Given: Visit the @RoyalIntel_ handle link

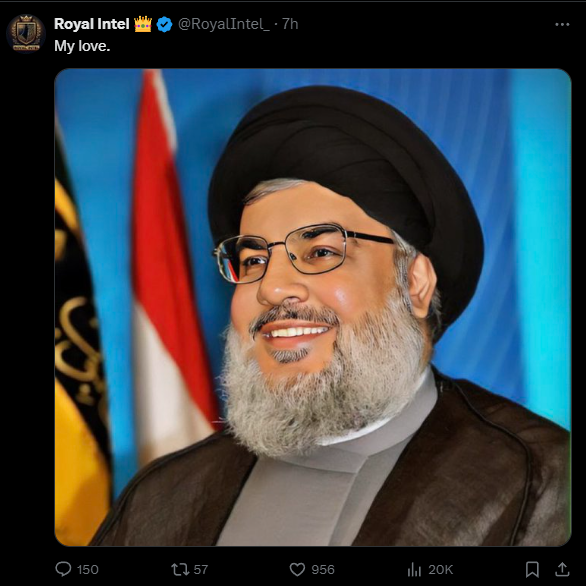Looking at the screenshot, I should click(x=223, y=24).
